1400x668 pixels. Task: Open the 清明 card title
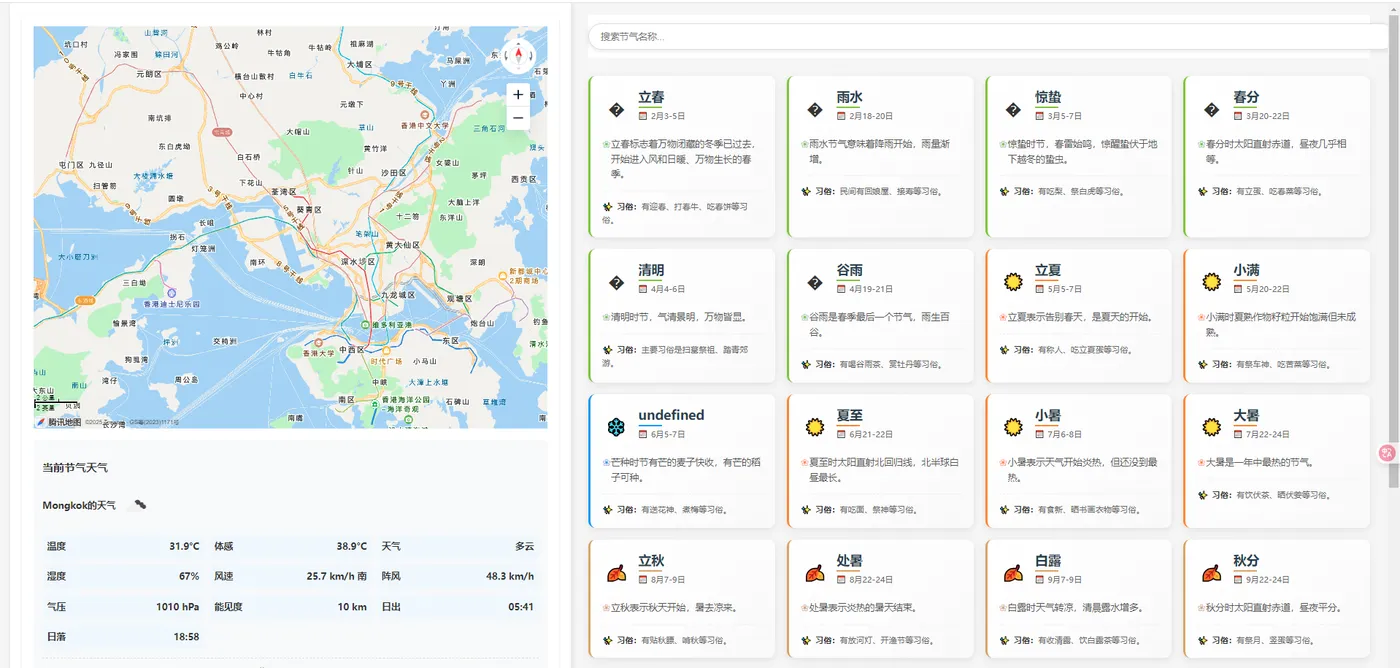[x=651, y=270]
